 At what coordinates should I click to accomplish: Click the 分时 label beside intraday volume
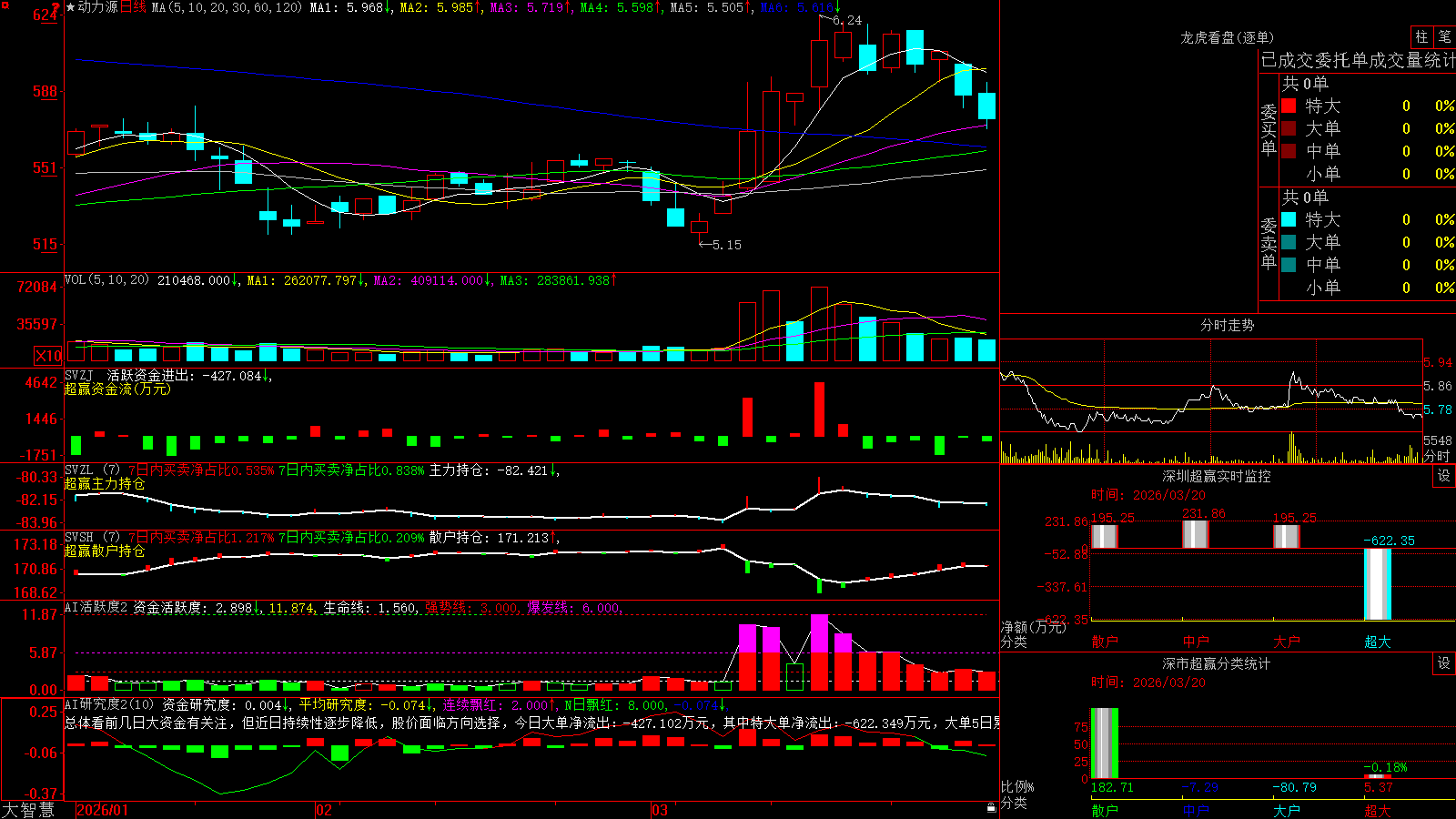[1438, 456]
